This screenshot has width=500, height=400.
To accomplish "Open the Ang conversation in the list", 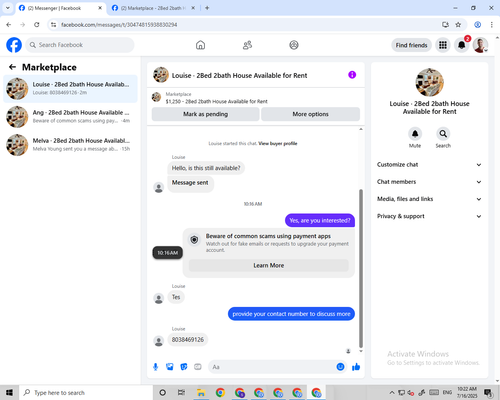I will click(x=70, y=117).
